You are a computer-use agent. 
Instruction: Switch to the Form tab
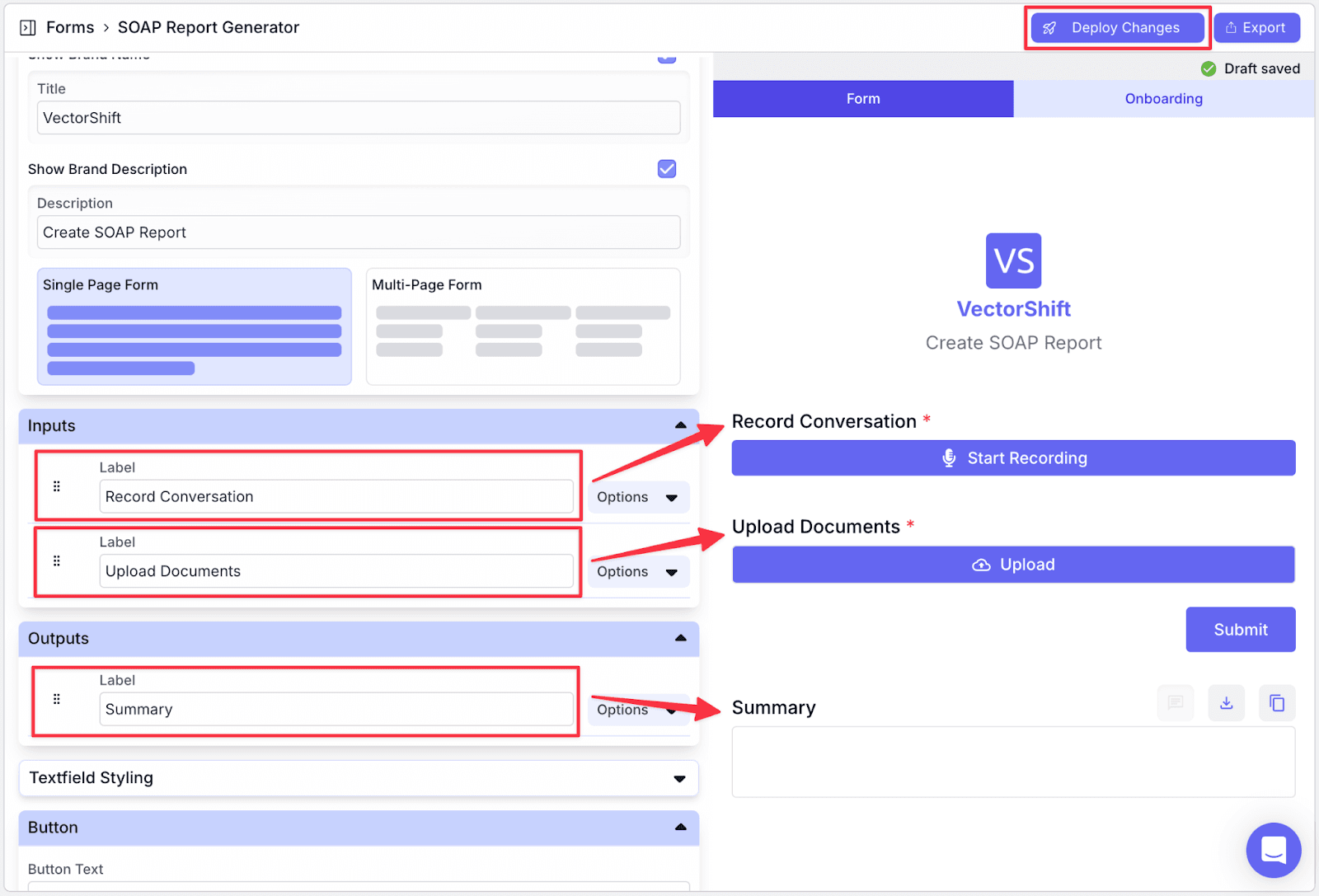point(863,99)
